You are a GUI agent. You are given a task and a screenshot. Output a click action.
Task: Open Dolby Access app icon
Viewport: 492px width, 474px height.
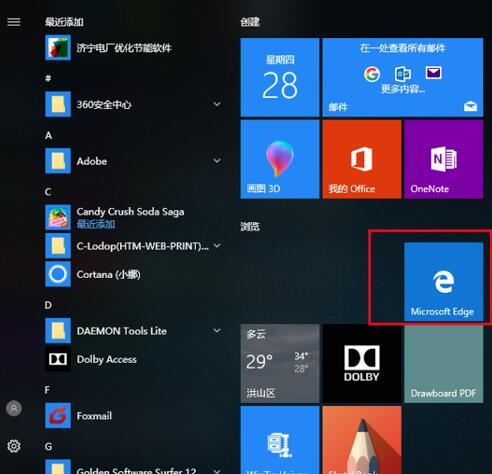pyautogui.click(x=58, y=359)
